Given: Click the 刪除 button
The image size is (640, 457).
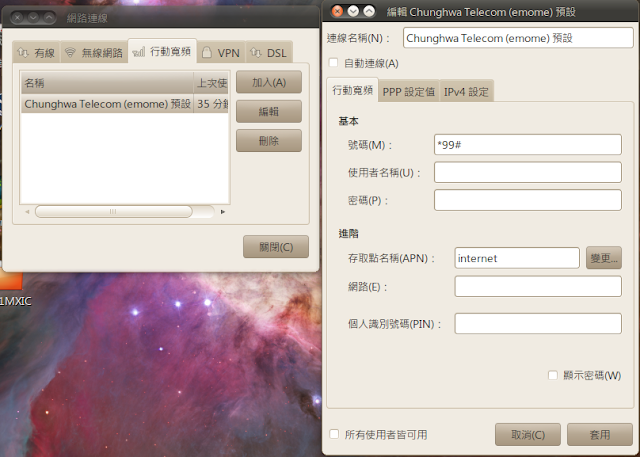Looking at the screenshot, I should tap(269, 141).
